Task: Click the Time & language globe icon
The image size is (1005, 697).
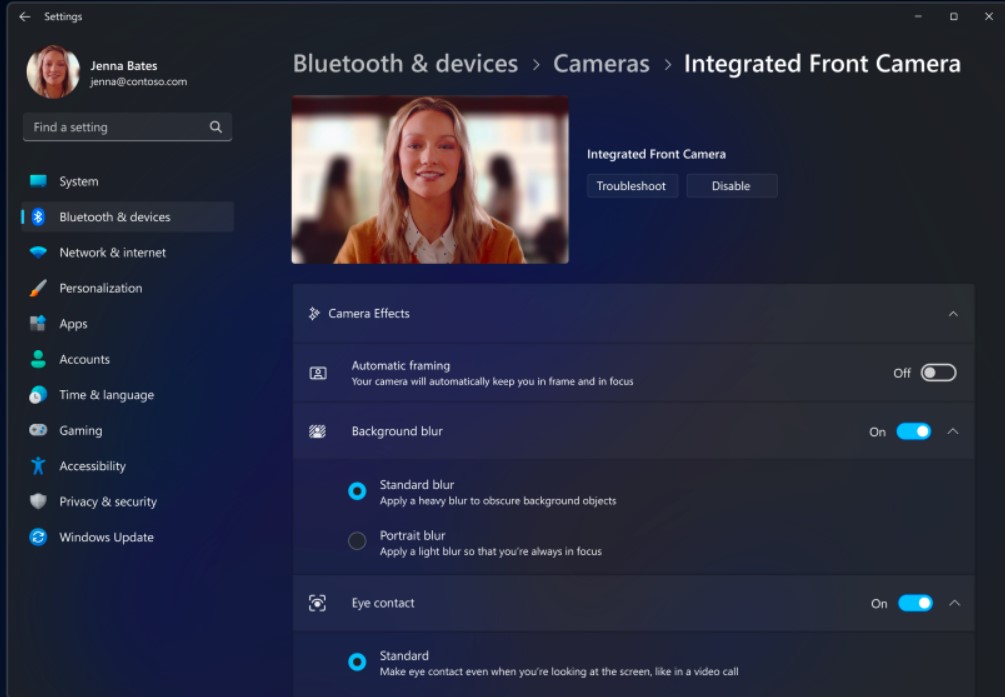Action: (38, 394)
